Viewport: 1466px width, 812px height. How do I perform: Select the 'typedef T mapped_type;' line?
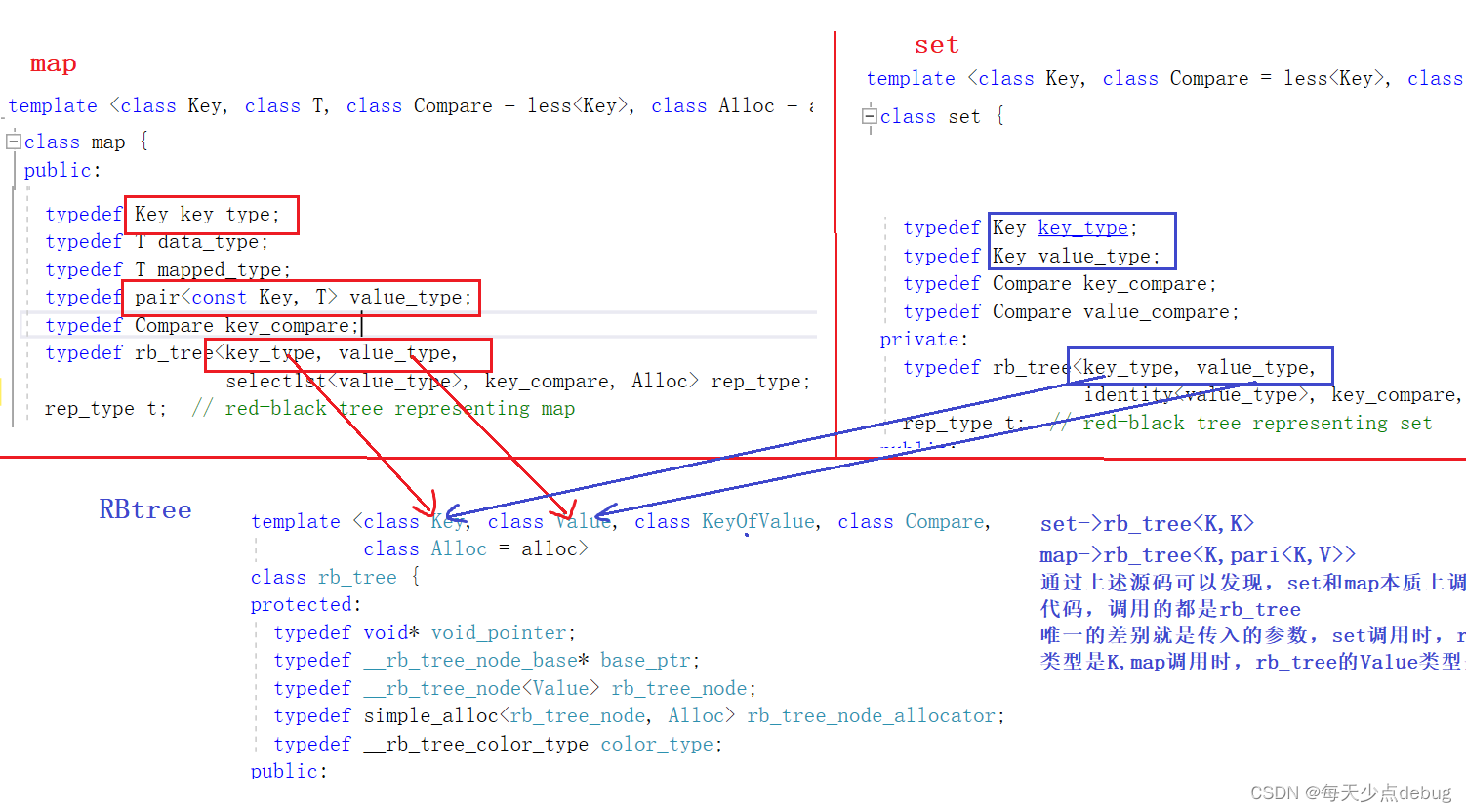(x=168, y=269)
